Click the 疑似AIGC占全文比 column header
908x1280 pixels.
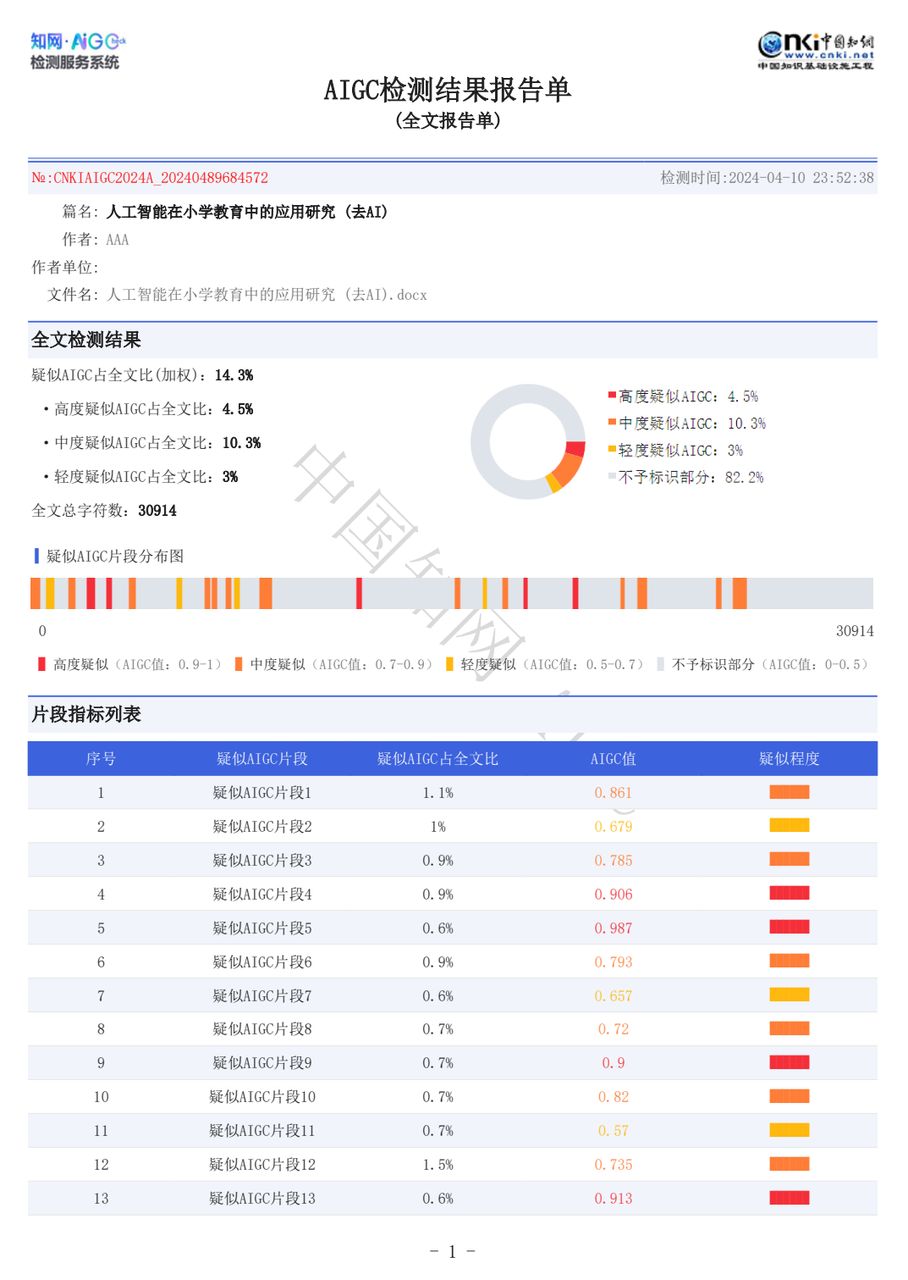438,759
